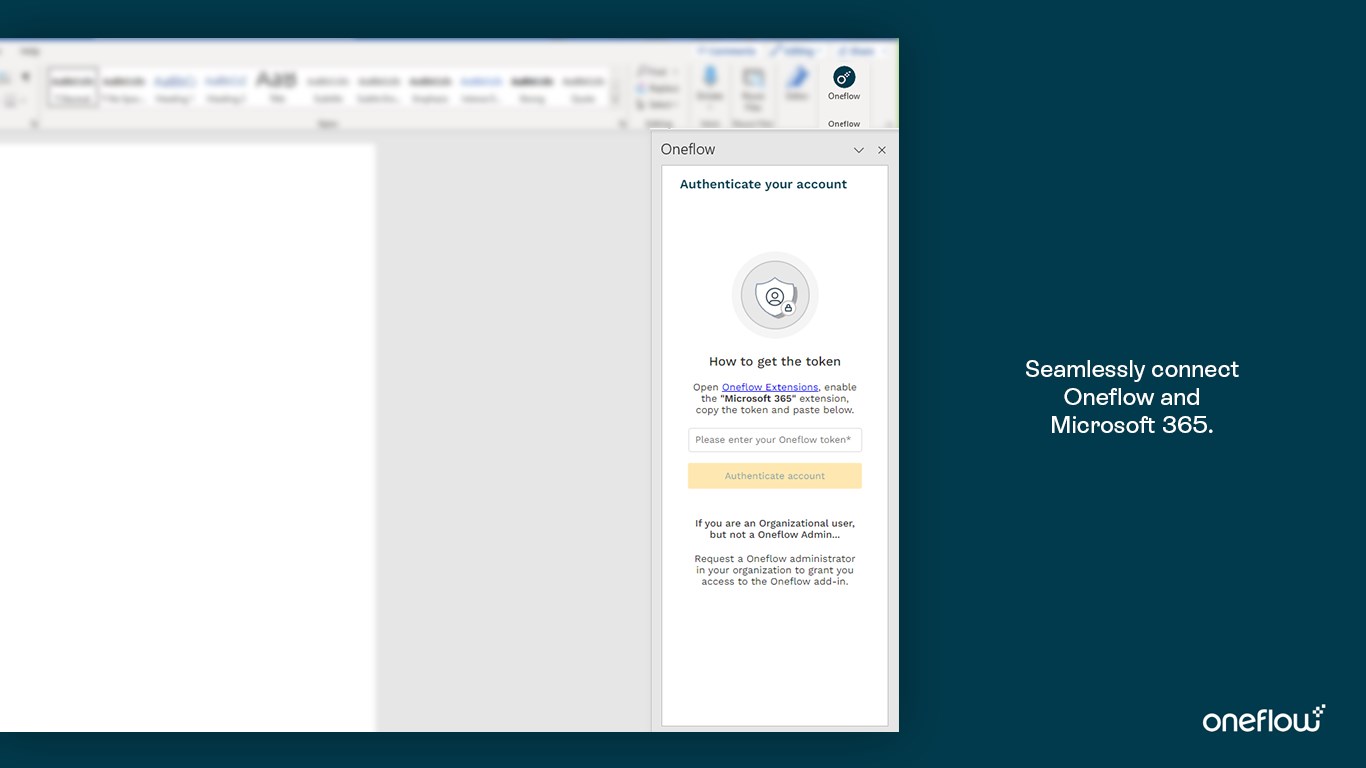This screenshot has width=1366, height=768.
Task: Close the Oneflow task pane
Action: (x=882, y=150)
